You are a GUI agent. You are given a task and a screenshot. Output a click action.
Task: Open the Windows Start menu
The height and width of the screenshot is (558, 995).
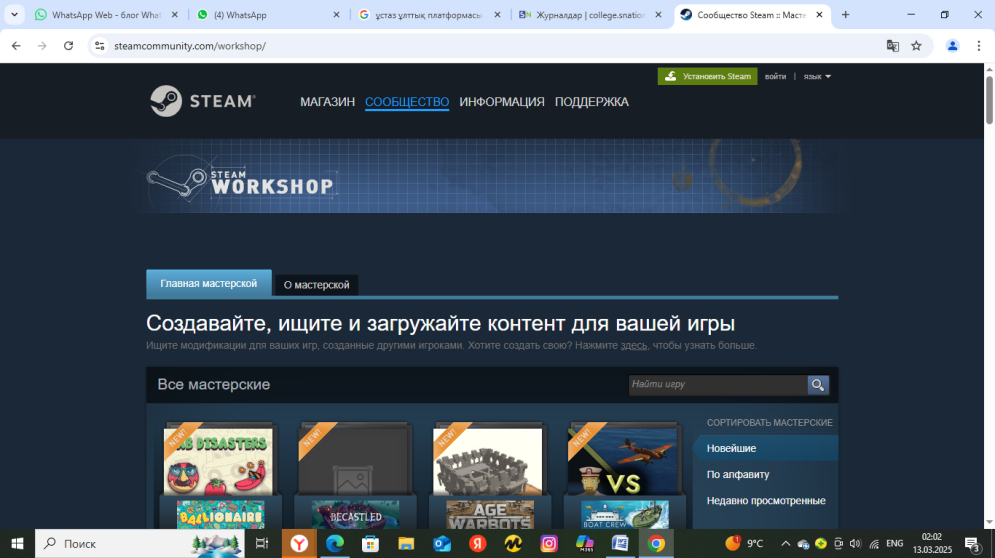pyautogui.click(x=17, y=543)
